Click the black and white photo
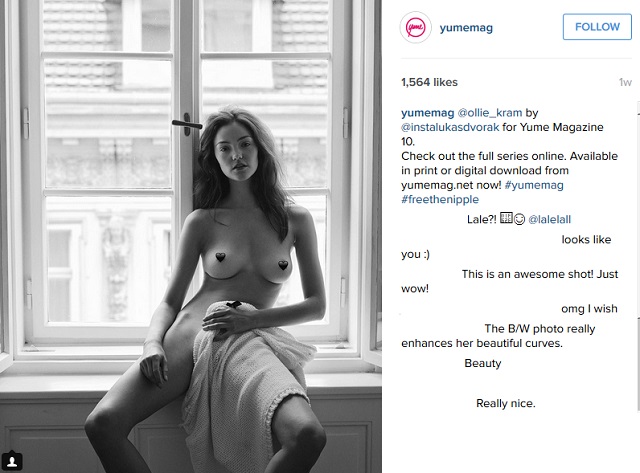640x473 pixels. click(x=191, y=237)
